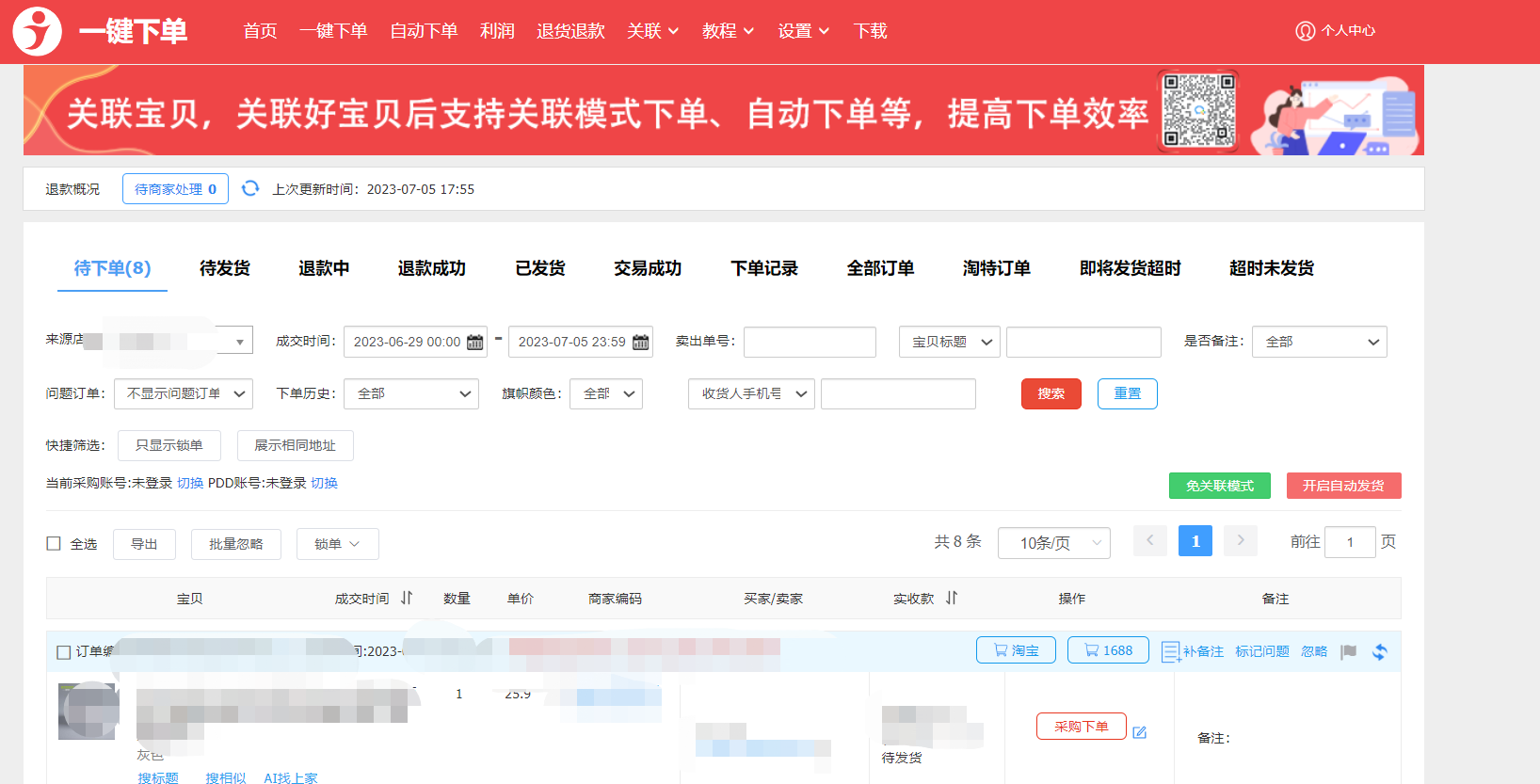
Task: Check the first order's checkbox
Action: pyautogui.click(x=64, y=651)
